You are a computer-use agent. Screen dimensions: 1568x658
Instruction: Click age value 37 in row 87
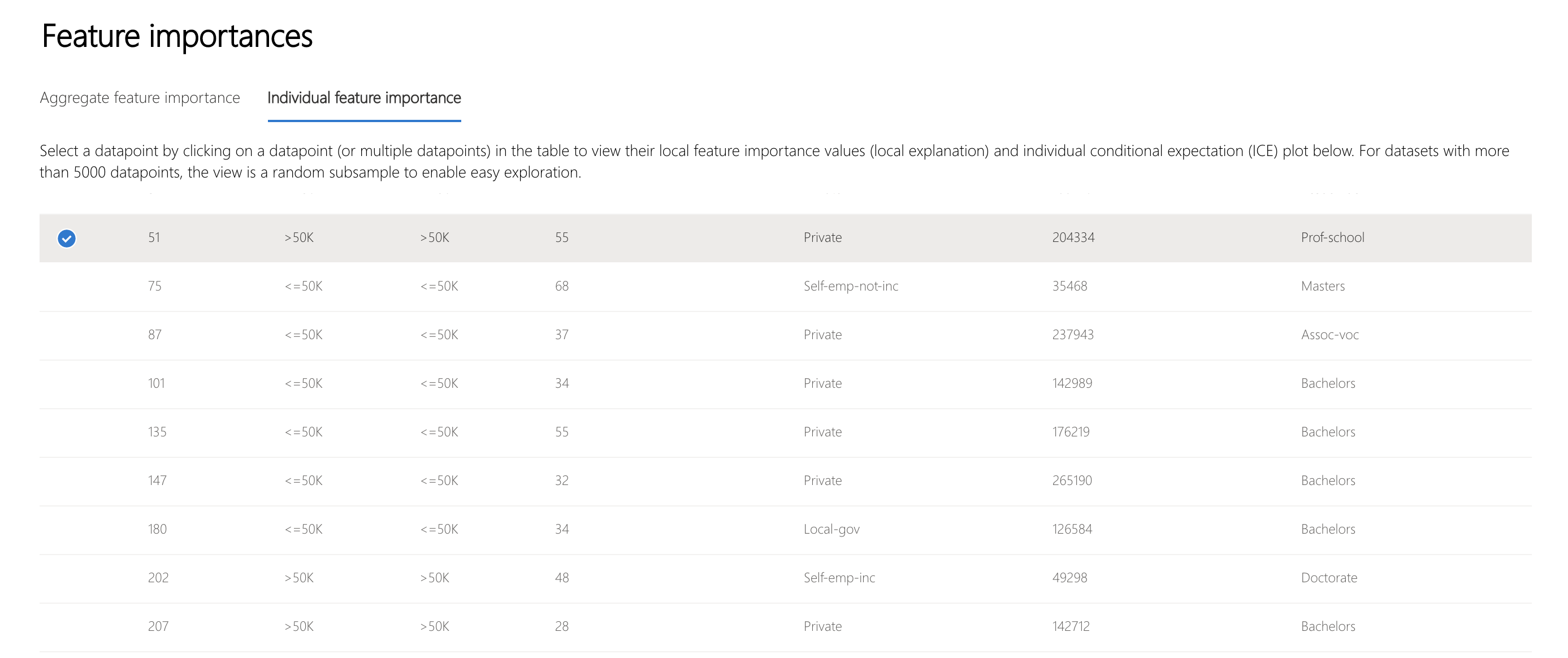point(561,335)
